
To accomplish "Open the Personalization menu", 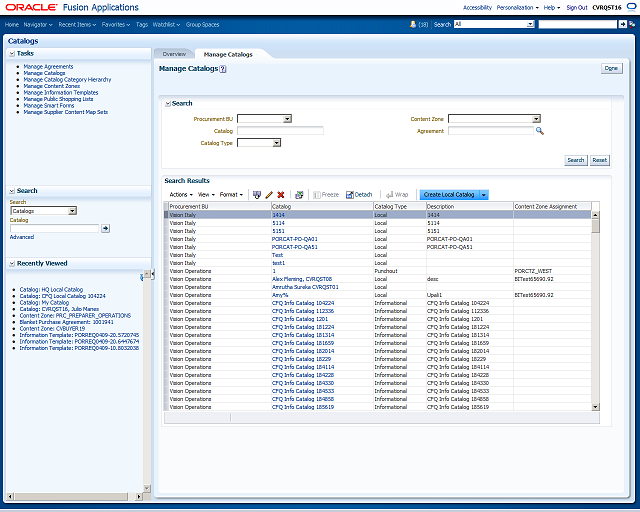I will click(517, 7).
